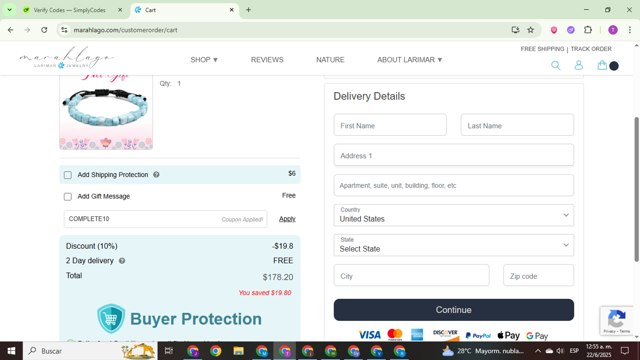The height and width of the screenshot is (360, 640).
Task: Click the Marahlago logo
Action: click(x=67, y=58)
